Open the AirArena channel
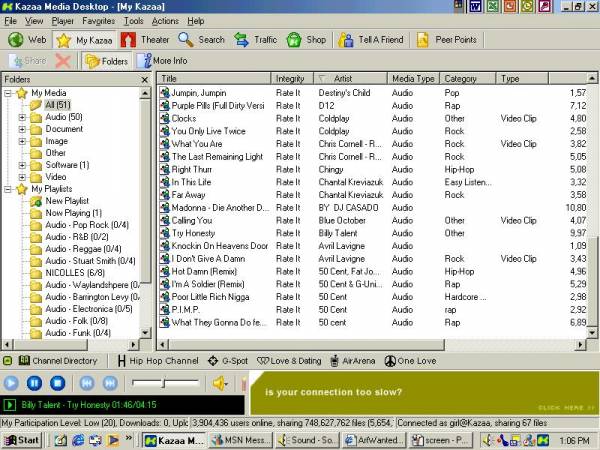600x450 pixels. (x=352, y=361)
